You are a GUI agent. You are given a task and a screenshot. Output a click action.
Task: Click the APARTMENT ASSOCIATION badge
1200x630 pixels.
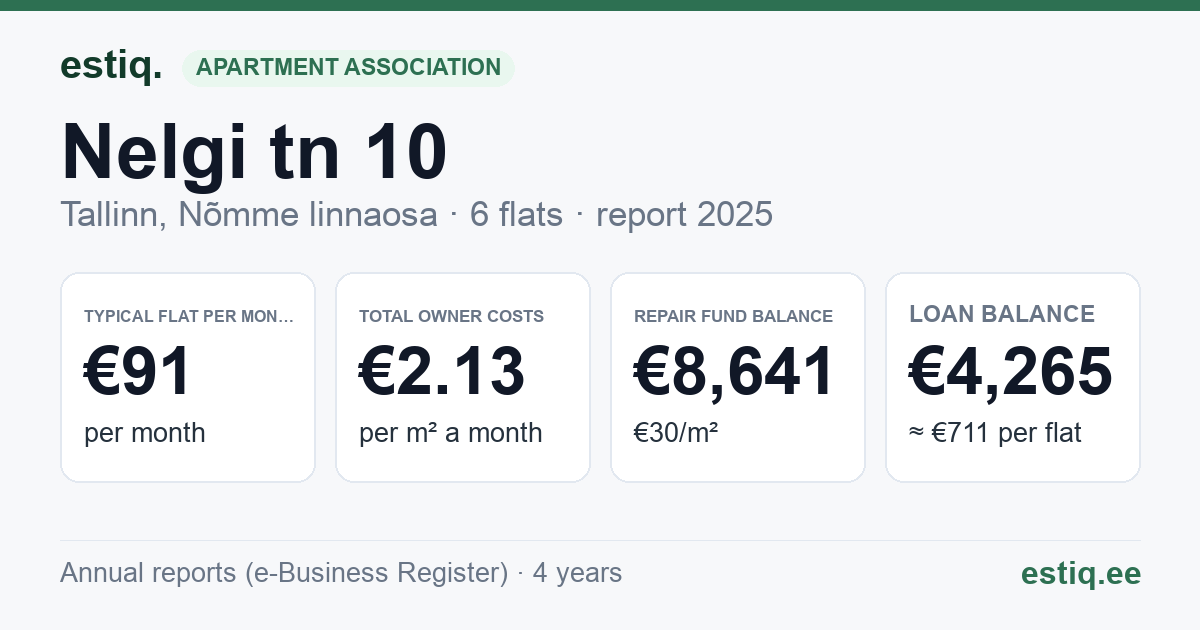[348, 67]
